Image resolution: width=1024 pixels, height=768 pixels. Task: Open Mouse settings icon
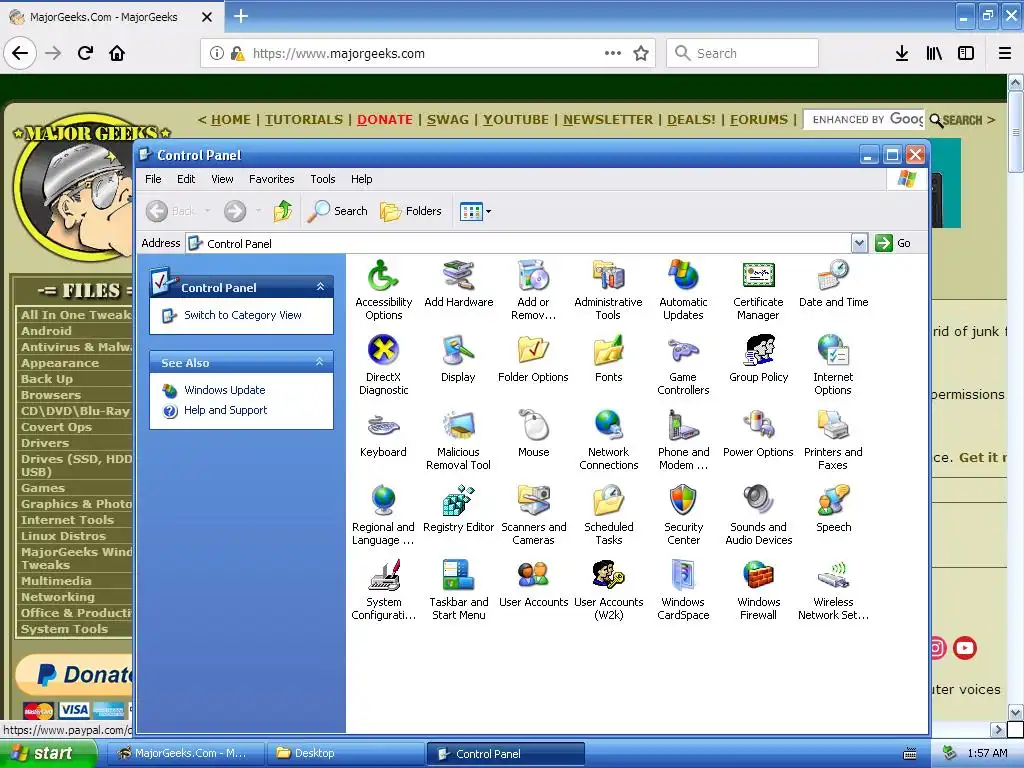(x=534, y=434)
